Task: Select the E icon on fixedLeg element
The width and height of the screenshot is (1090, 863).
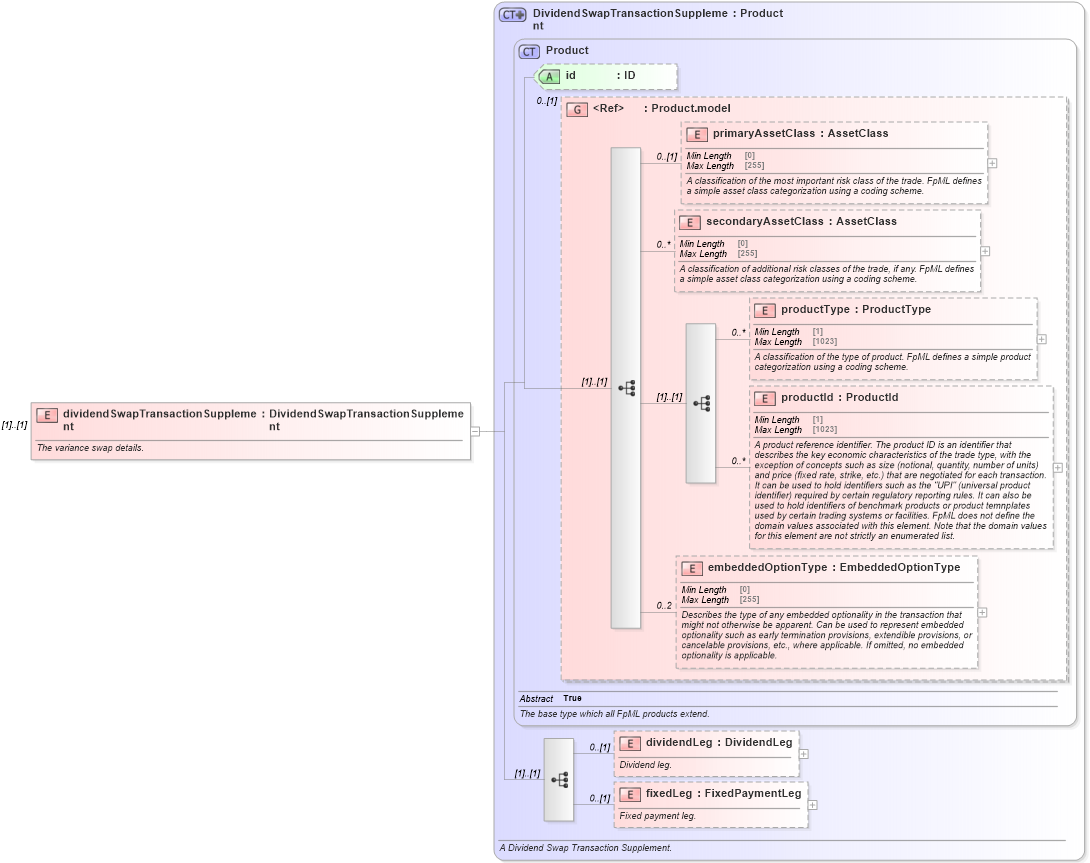Action: pos(630,794)
